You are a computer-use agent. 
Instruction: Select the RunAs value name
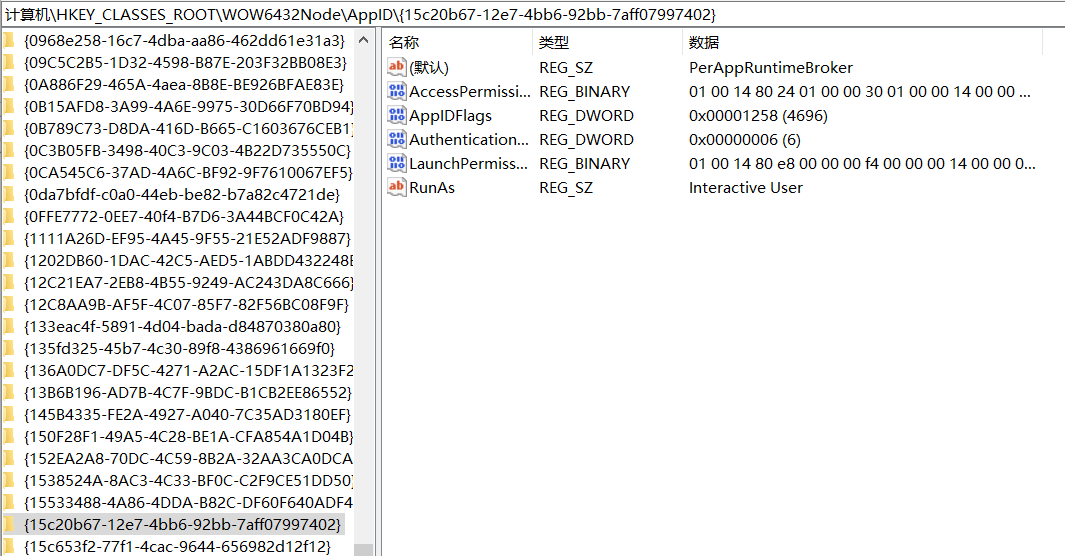(431, 188)
